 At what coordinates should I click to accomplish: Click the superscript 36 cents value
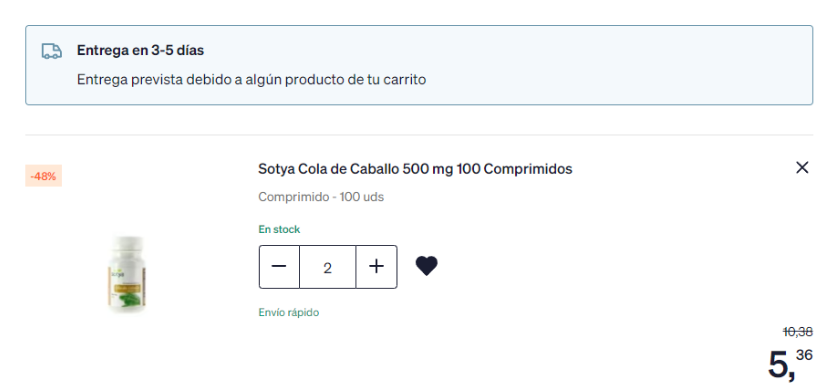[x=805, y=355]
